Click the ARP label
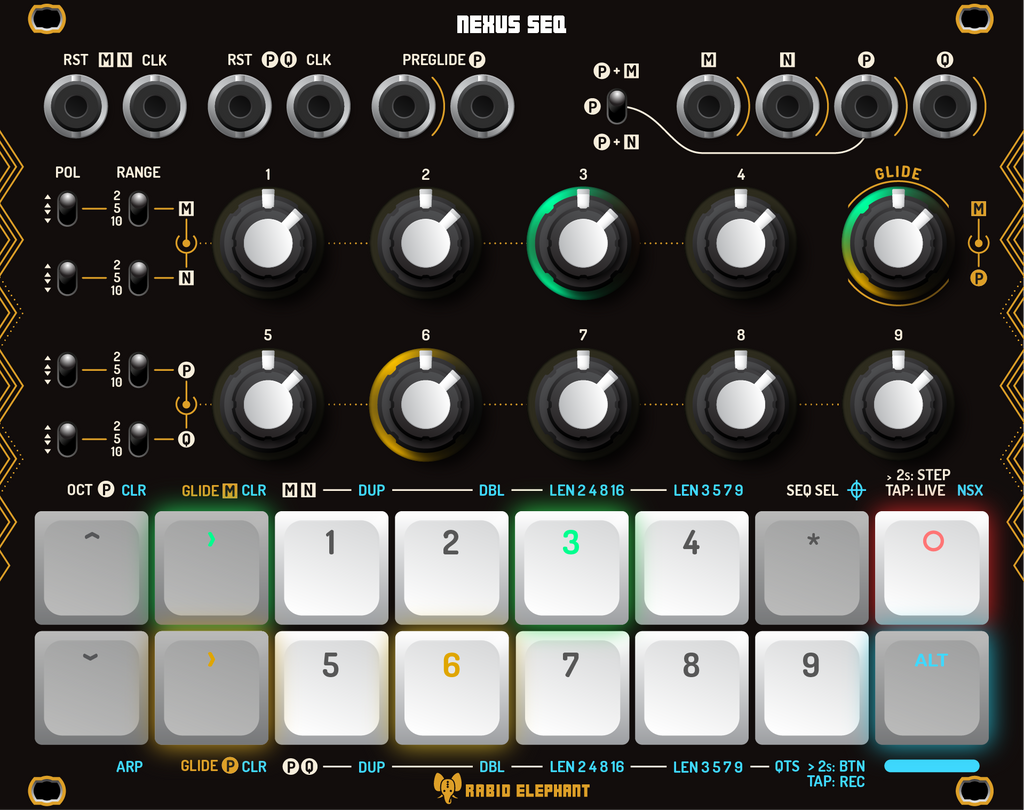The image size is (1024, 810). point(129,767)
